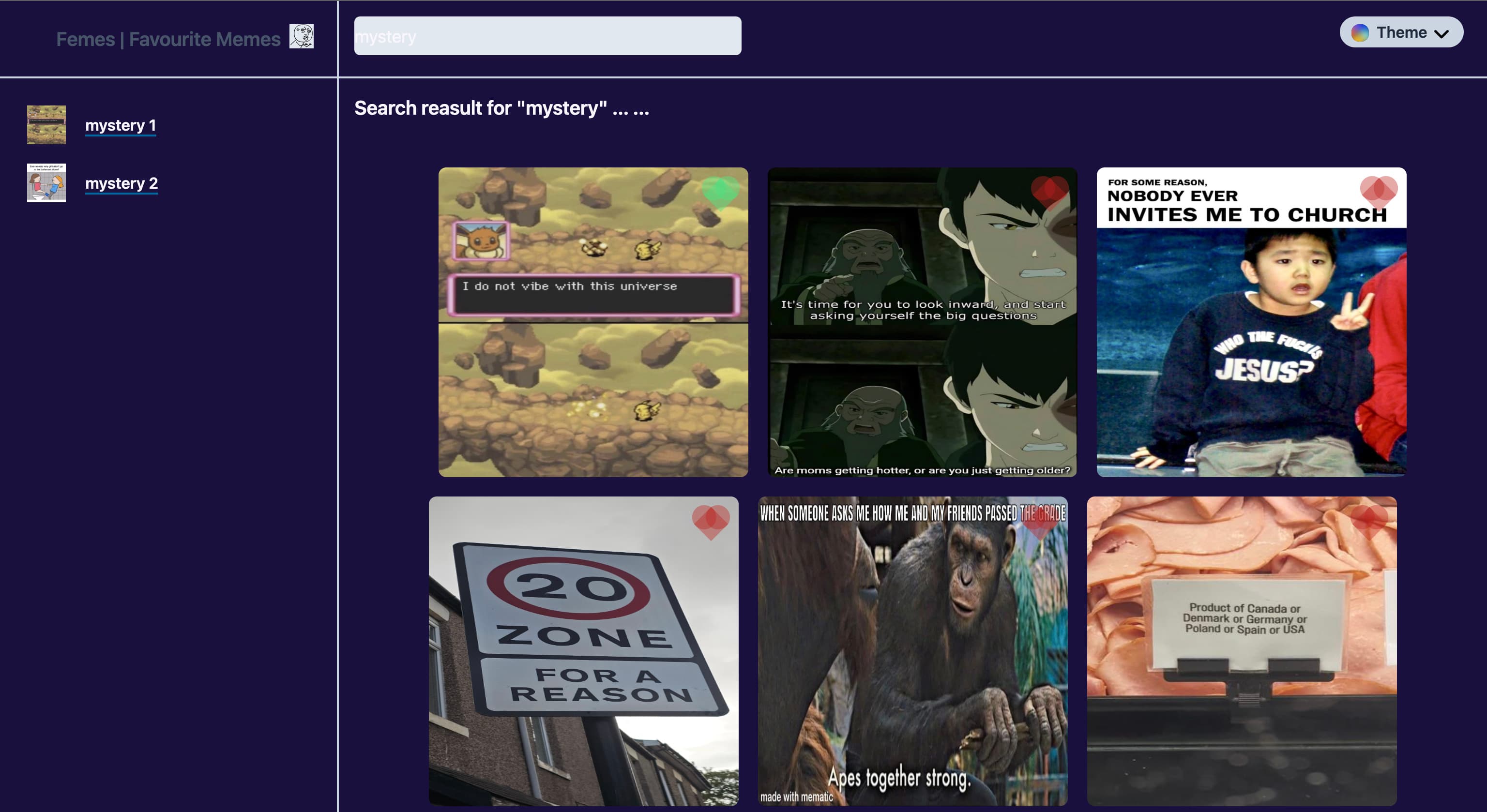The height and width of the screenshot is (812, 1487).
Task: Click the troll face logo icon
Action: coord(302,36)
